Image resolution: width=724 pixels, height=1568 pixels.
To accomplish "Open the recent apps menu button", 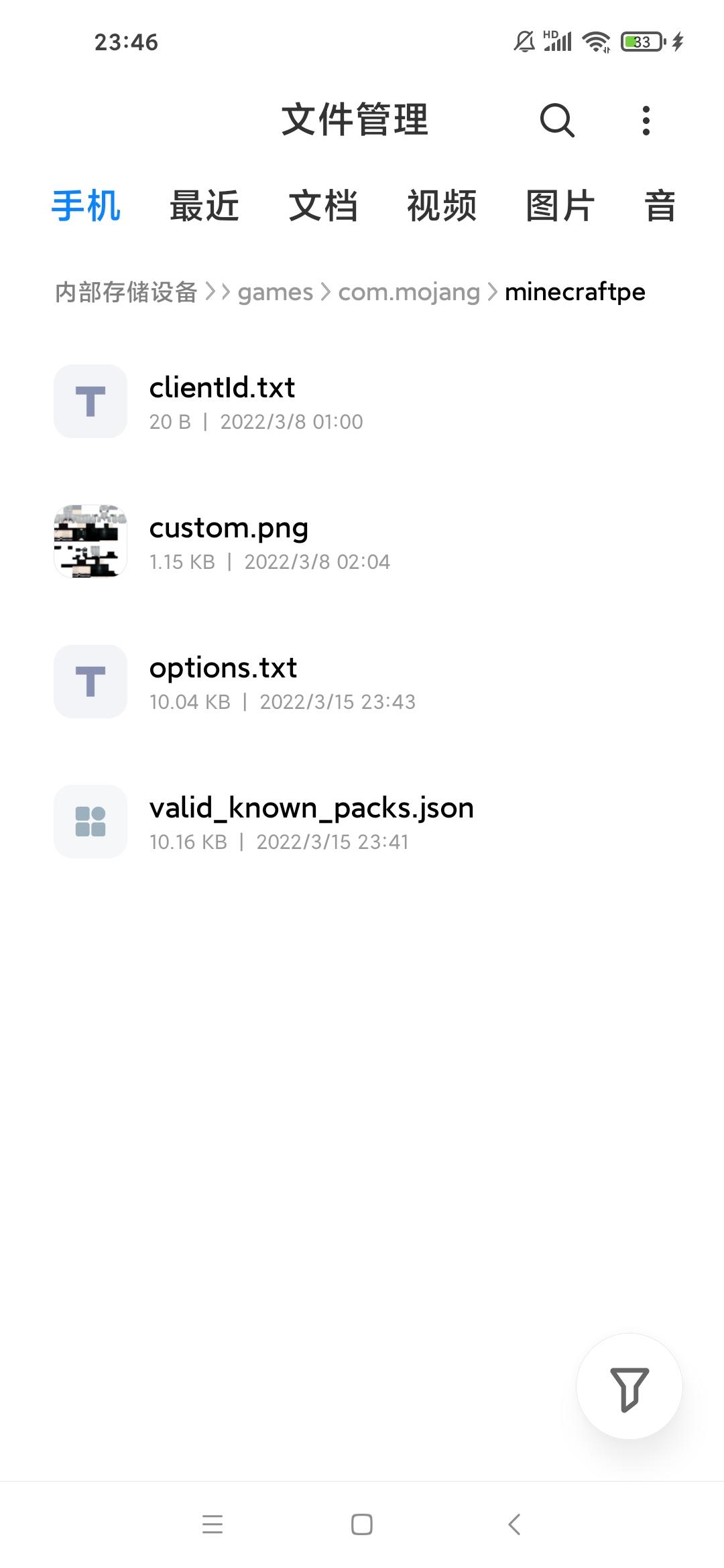I will click(x=213, y=1524).
